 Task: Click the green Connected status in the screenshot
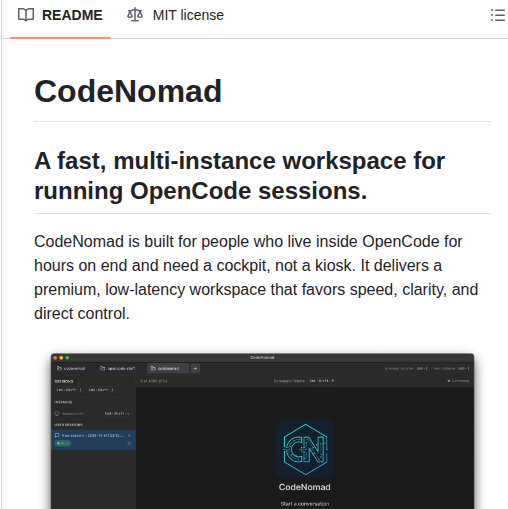pos(458,381)
